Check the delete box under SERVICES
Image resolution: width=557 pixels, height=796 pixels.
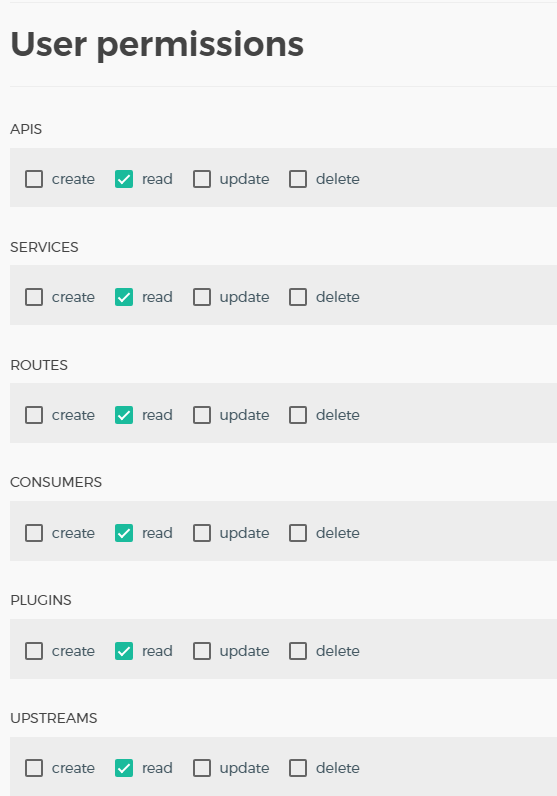[298, 297]
